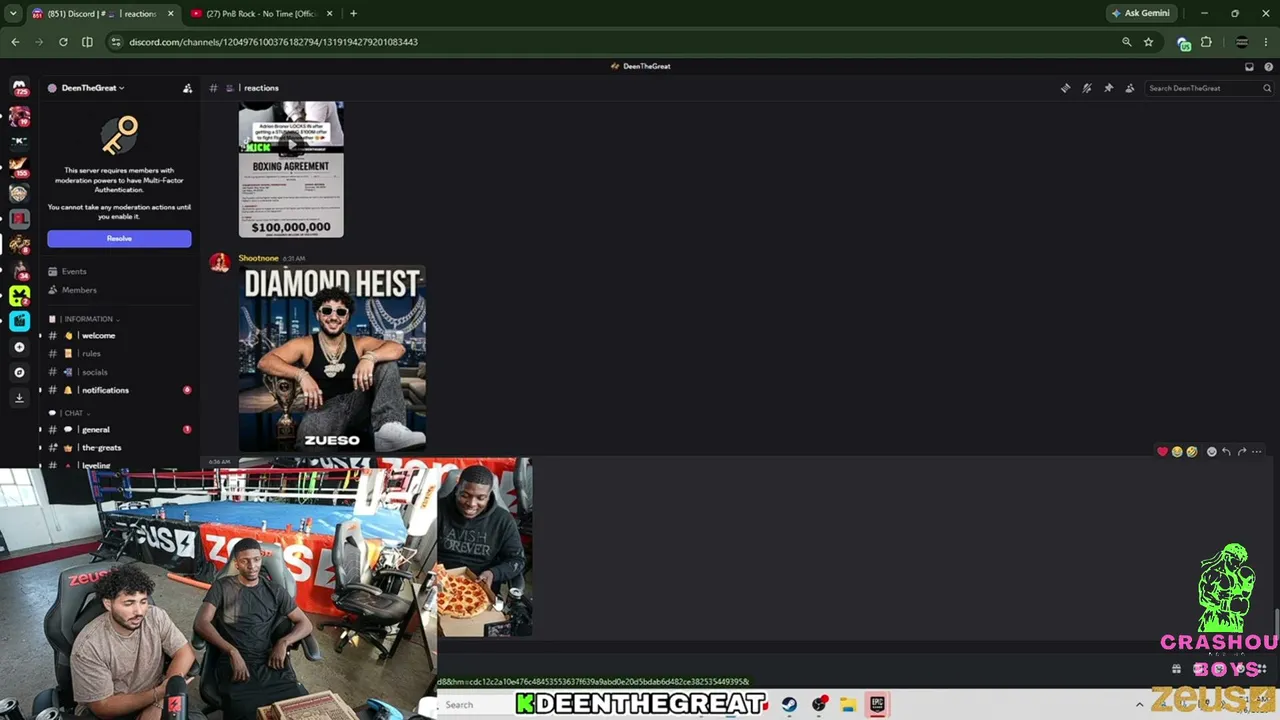Toggle the member list icon
The height and width of the screenshot is (720, 1280).
[x=1130, y=88]
